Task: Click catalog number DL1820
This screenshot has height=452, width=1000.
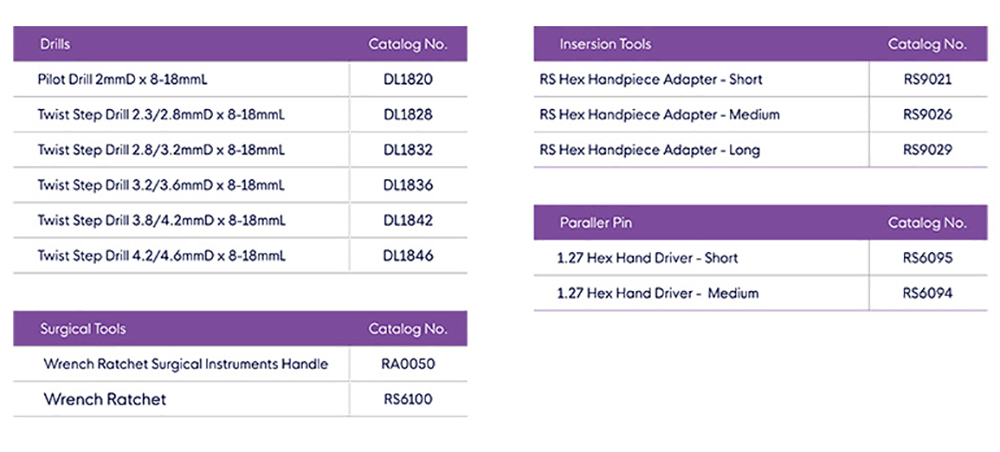Action: coord(408,80)
